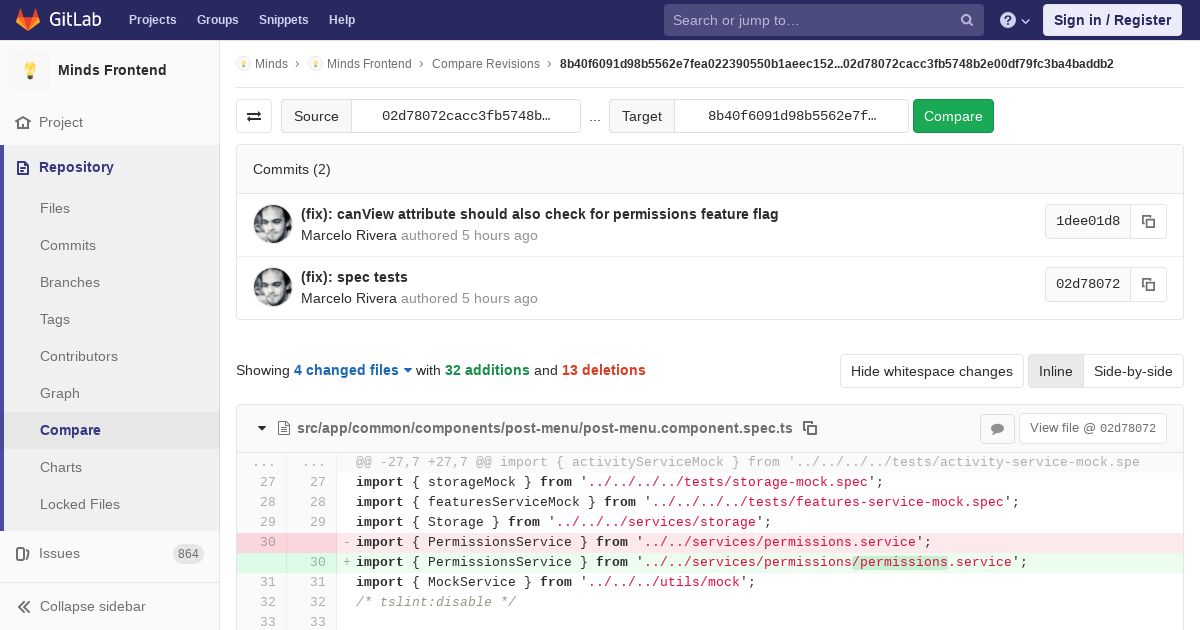Click Marcelo Rivera's avatar on first commit
Image resolution: width=1200 pixels, height=630 pixels.
[x=273, y=224]
